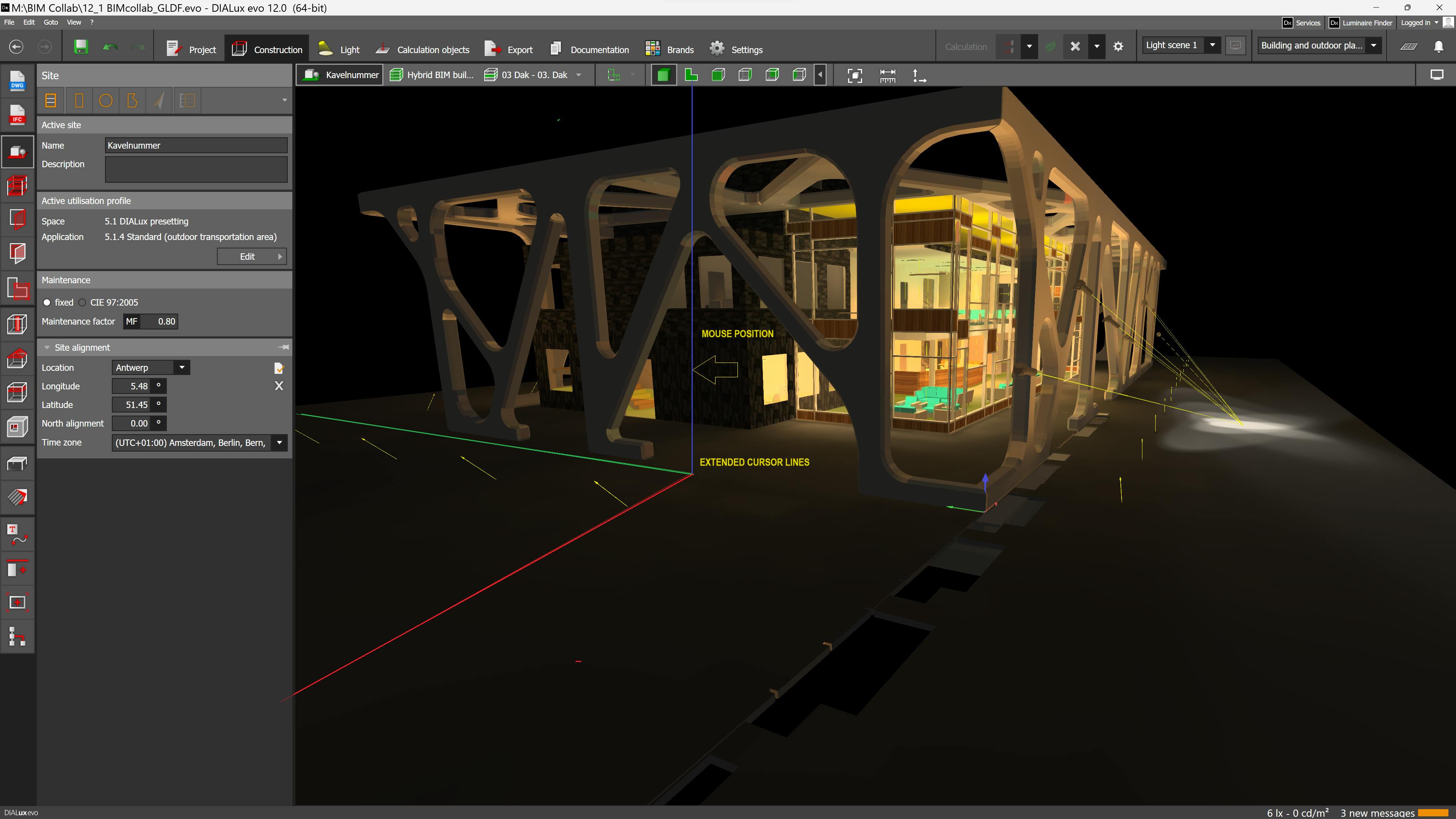Click the text annotation tool in sidebar
Viewport: 1456px width, 819px height.
click(17, 534)
